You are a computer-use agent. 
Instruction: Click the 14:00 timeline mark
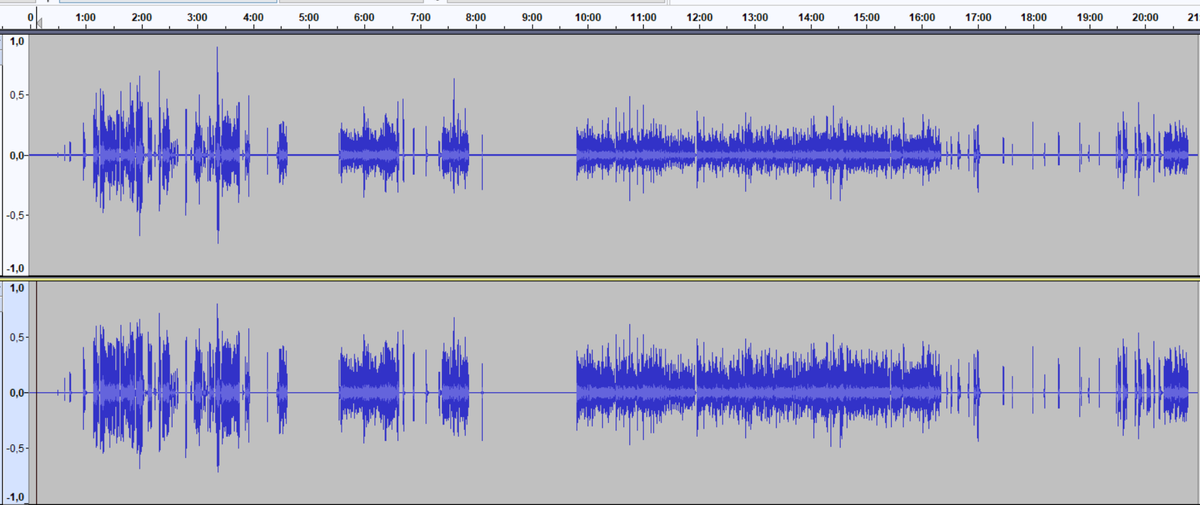pyautogui.click(x=811, y=18)
